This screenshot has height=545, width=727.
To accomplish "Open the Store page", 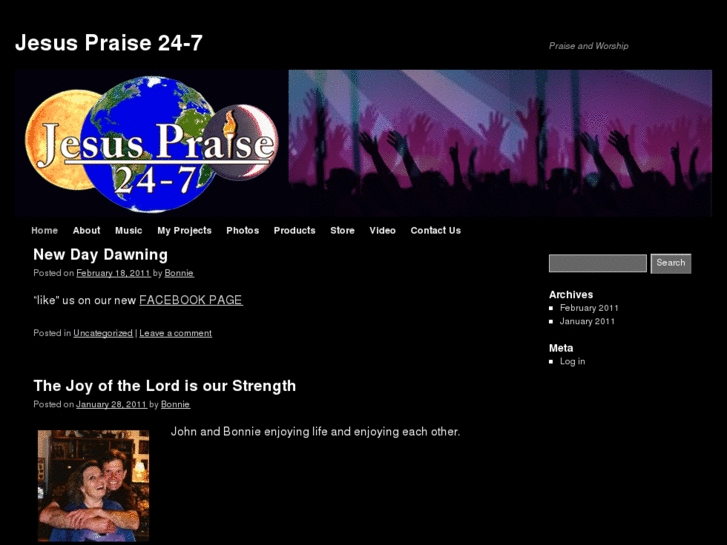I will tap(342, 231).
